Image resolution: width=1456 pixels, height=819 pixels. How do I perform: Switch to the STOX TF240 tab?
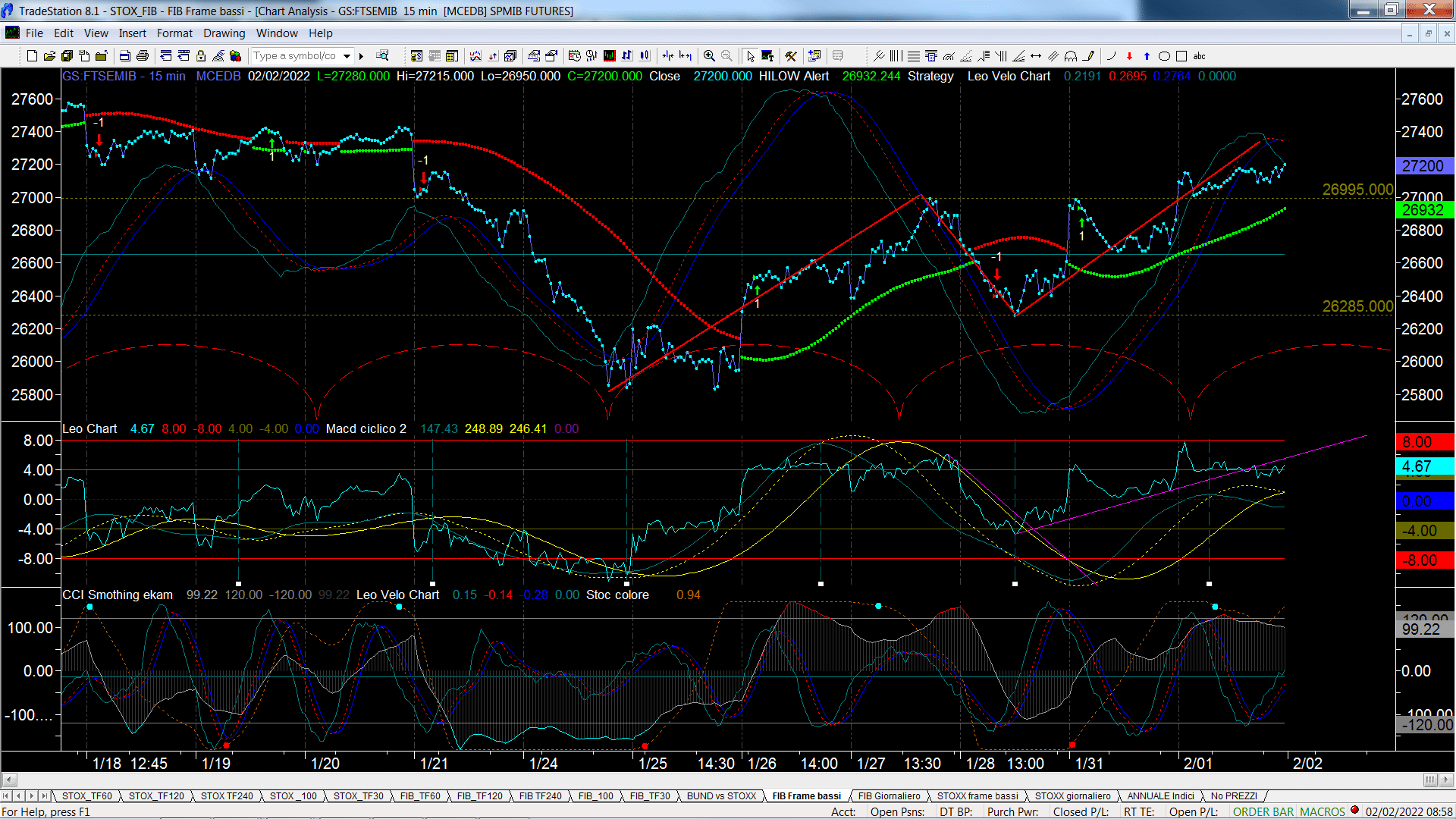tap(227, 796)
